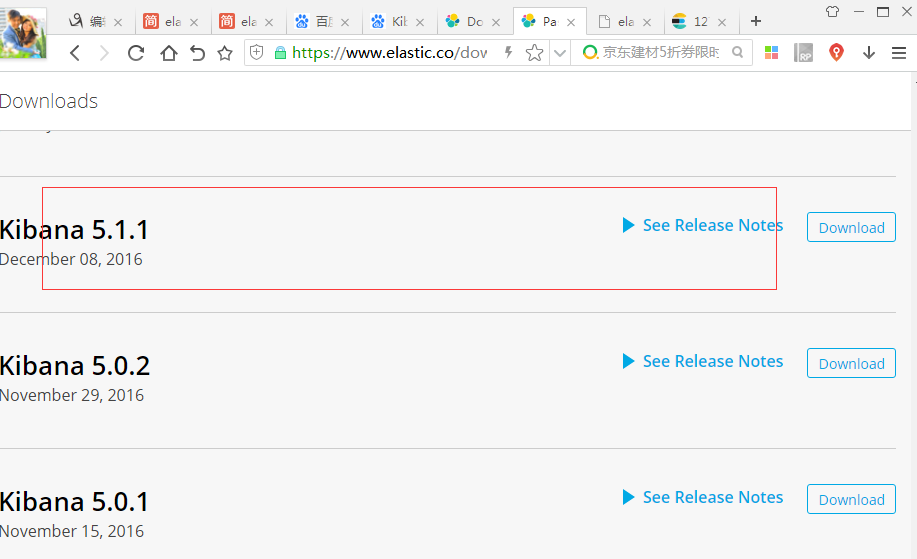Viewport: 917px width, 559px height.
Task: Click the date December 08, 2016
Action: click(x=71, y=259)
